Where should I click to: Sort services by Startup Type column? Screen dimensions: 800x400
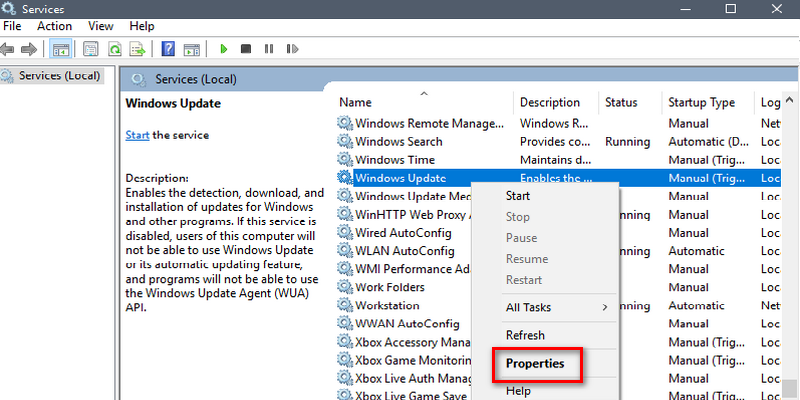click(701, 102)
